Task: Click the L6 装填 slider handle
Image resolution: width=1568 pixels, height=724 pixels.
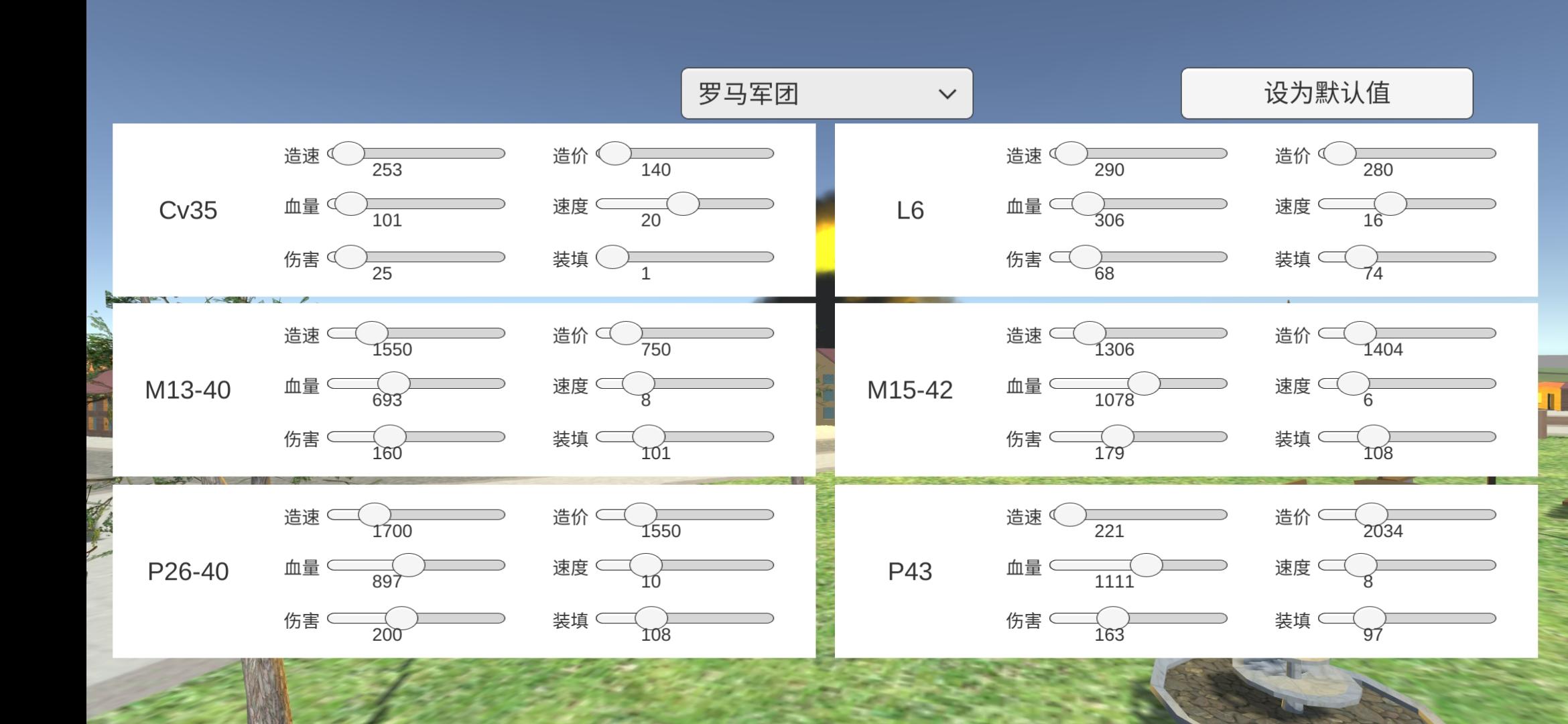Action: coord(1361,257)
